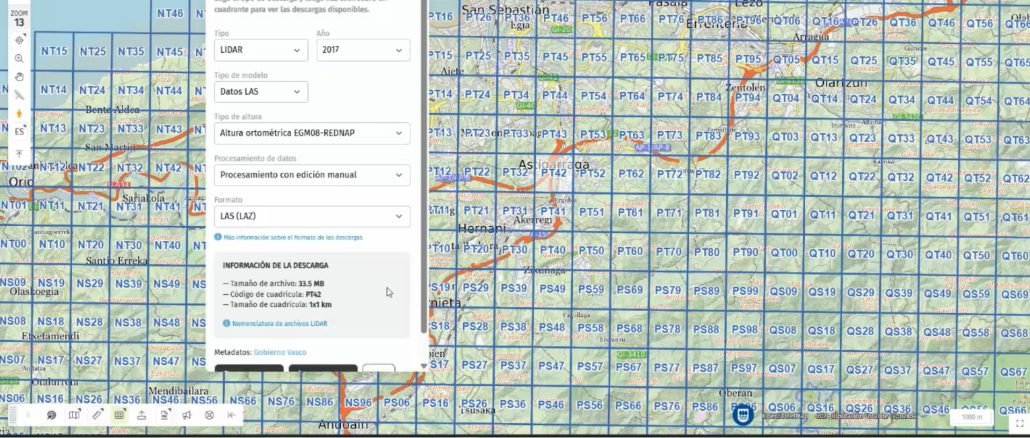Click the upload file icon
The image size is (1030, 438).
(x=141, y=415)
